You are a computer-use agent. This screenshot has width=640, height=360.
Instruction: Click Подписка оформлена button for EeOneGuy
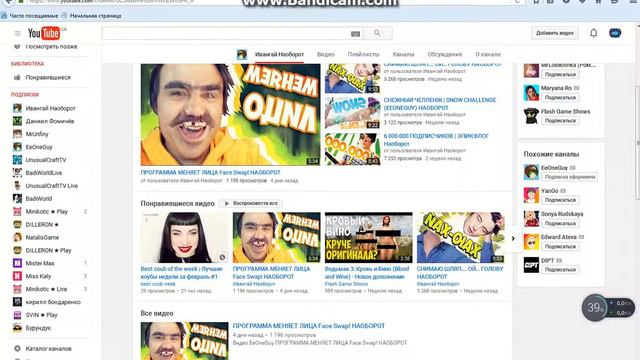(570, 177)
